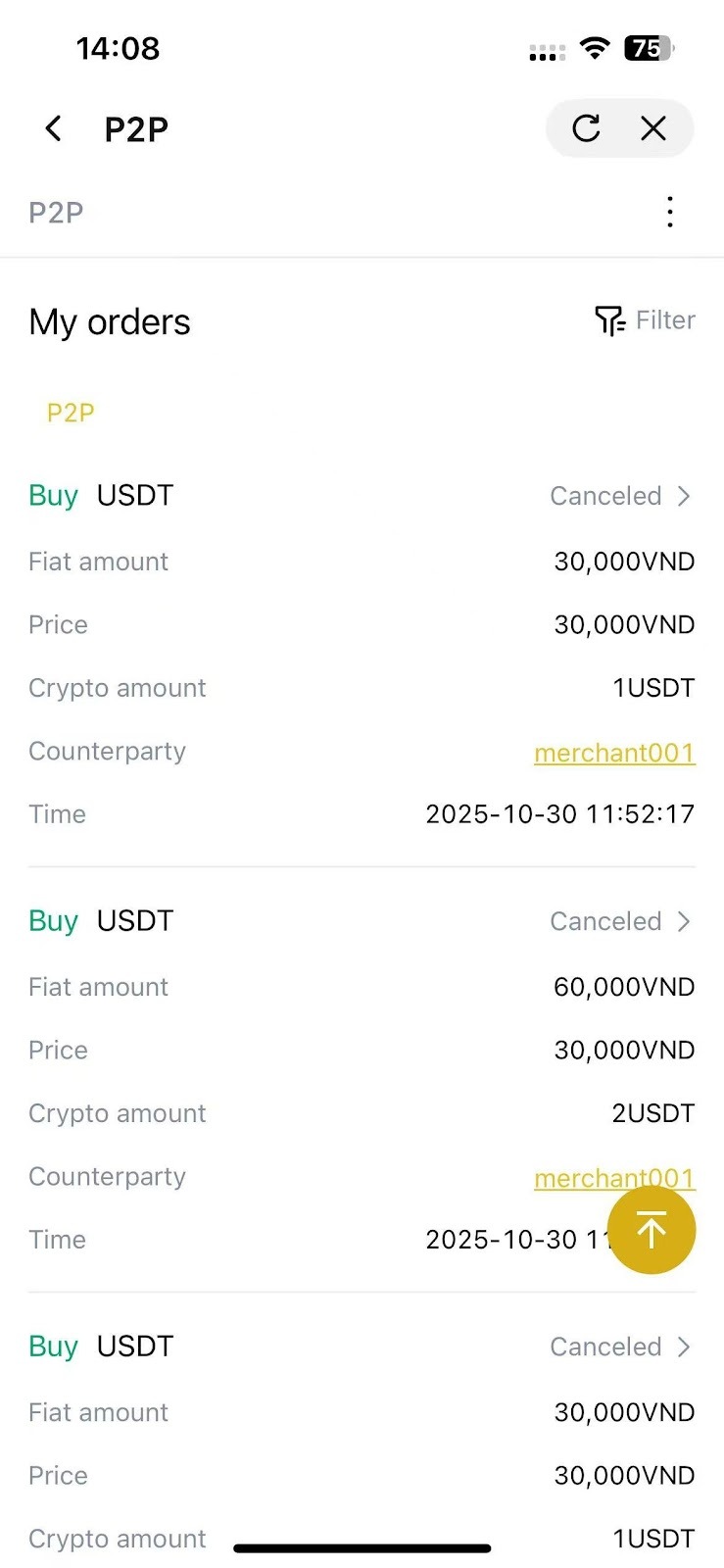Close the P2P mini app
Image resolution: width=724 pixels, height=1568 pixels.
(653, 128)
